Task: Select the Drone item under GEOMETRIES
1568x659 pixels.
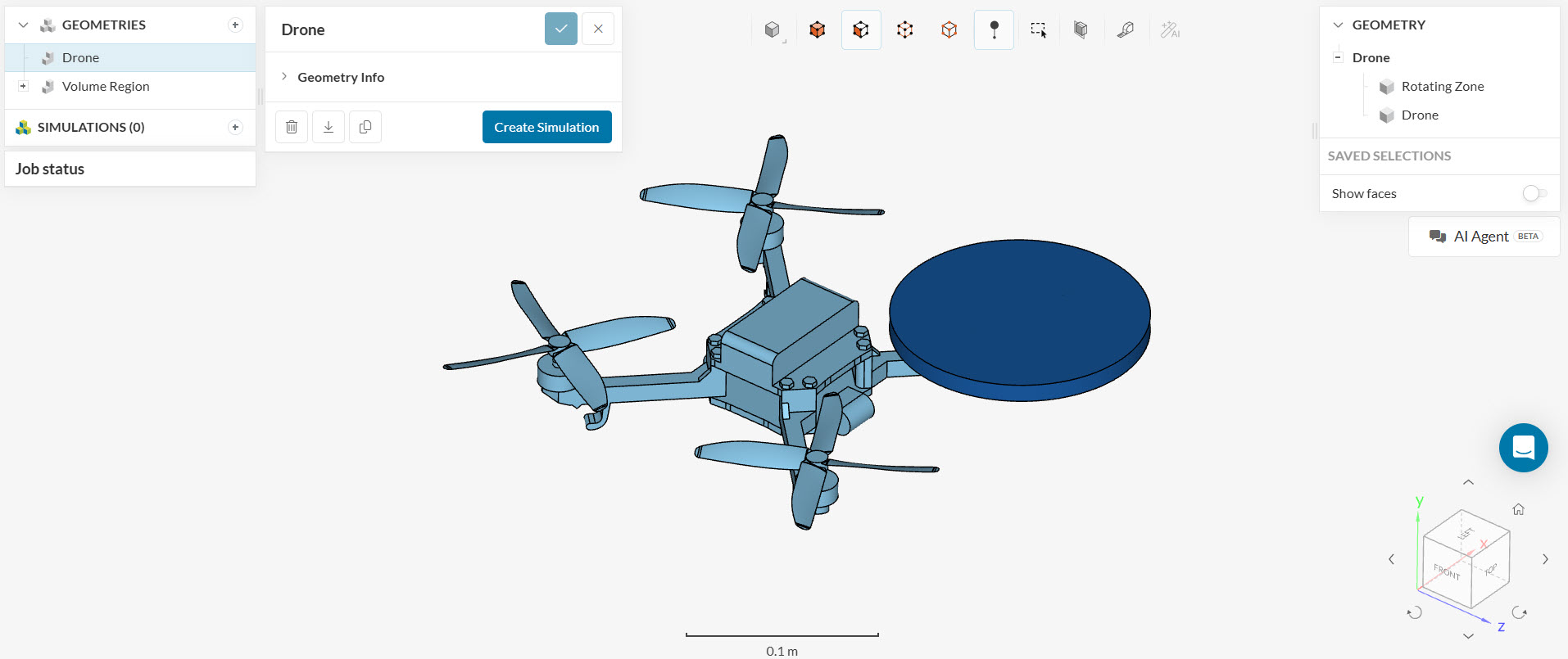Action: [x=80, y=58]
